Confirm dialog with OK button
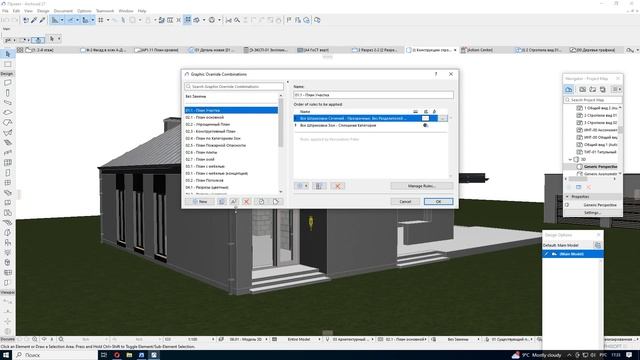 [x=438, y=202]
